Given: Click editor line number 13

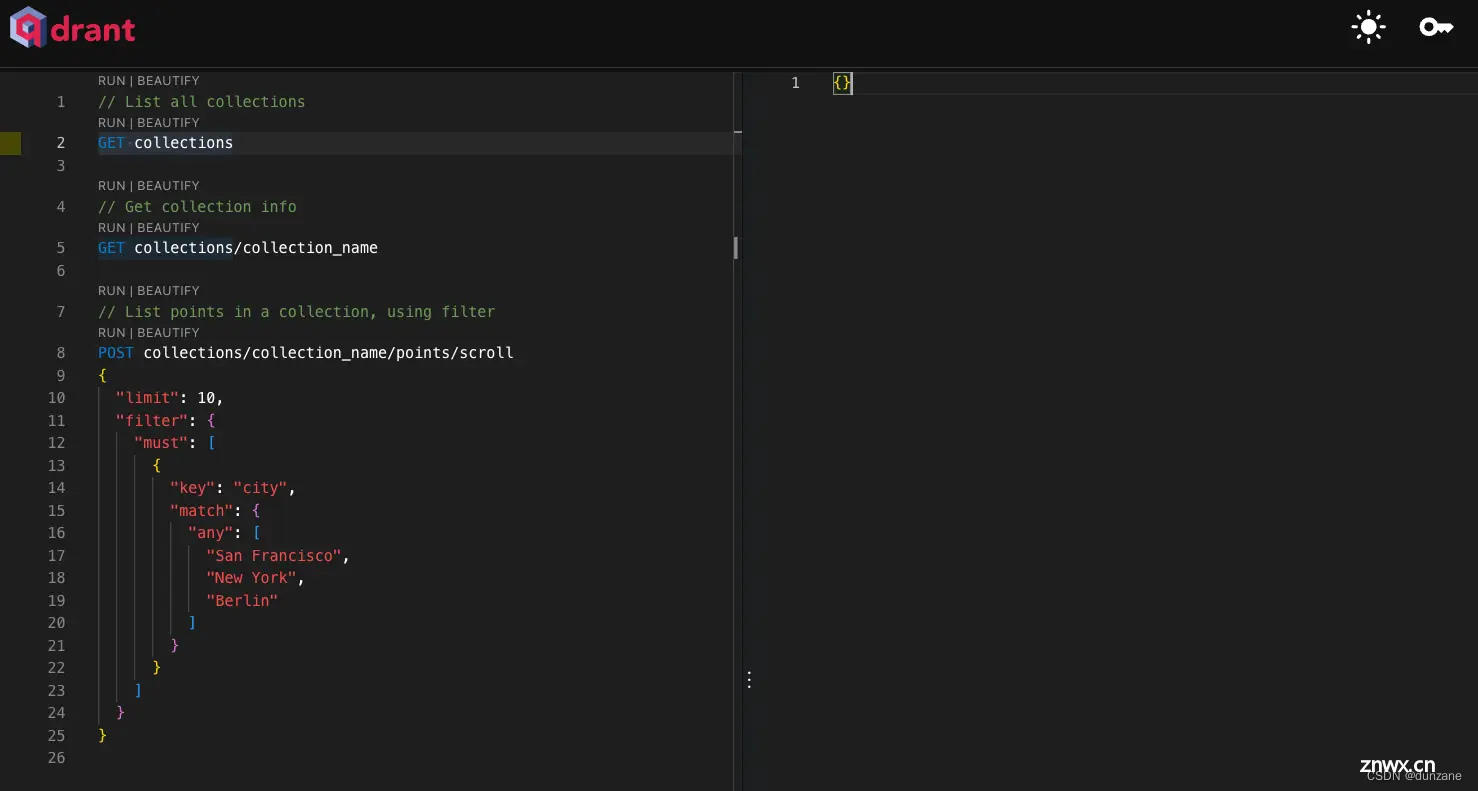Looking at the screenshot, I should click(56, 466).
